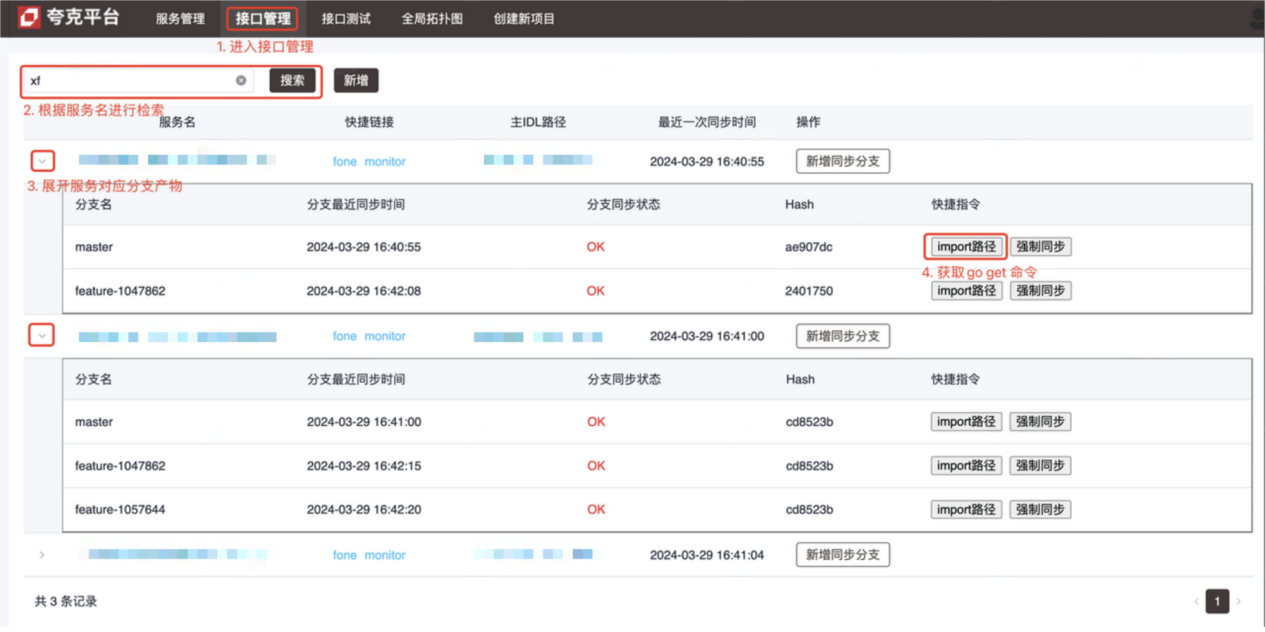Viewport: 1265px width, 632px height.
Task: Open the fone link in the first service row
Action: 346,161
